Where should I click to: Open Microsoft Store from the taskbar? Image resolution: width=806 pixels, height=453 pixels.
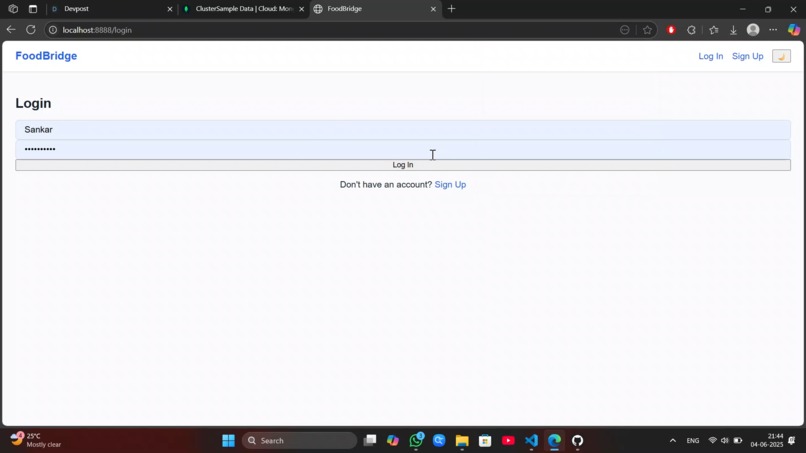(x=485, y=441)
